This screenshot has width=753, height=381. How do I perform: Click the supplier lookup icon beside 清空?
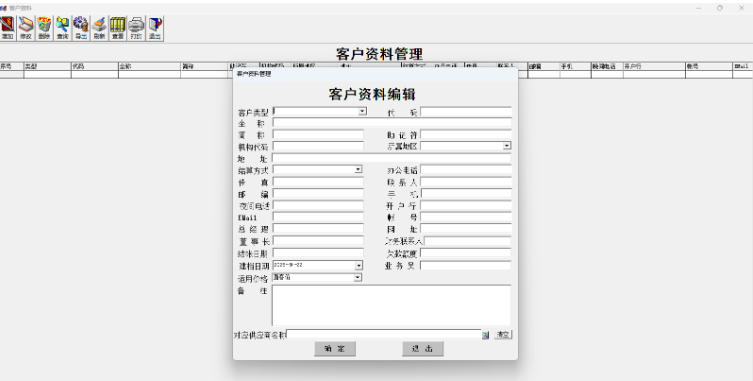tap(486, 335)
